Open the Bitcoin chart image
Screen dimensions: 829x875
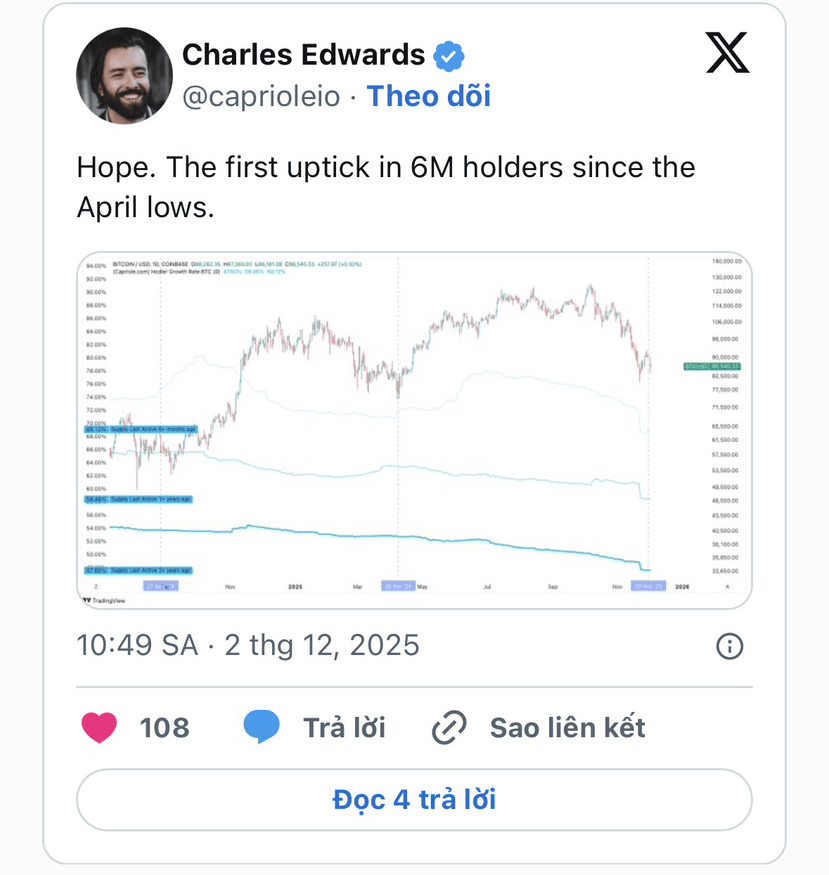[414, 430]
